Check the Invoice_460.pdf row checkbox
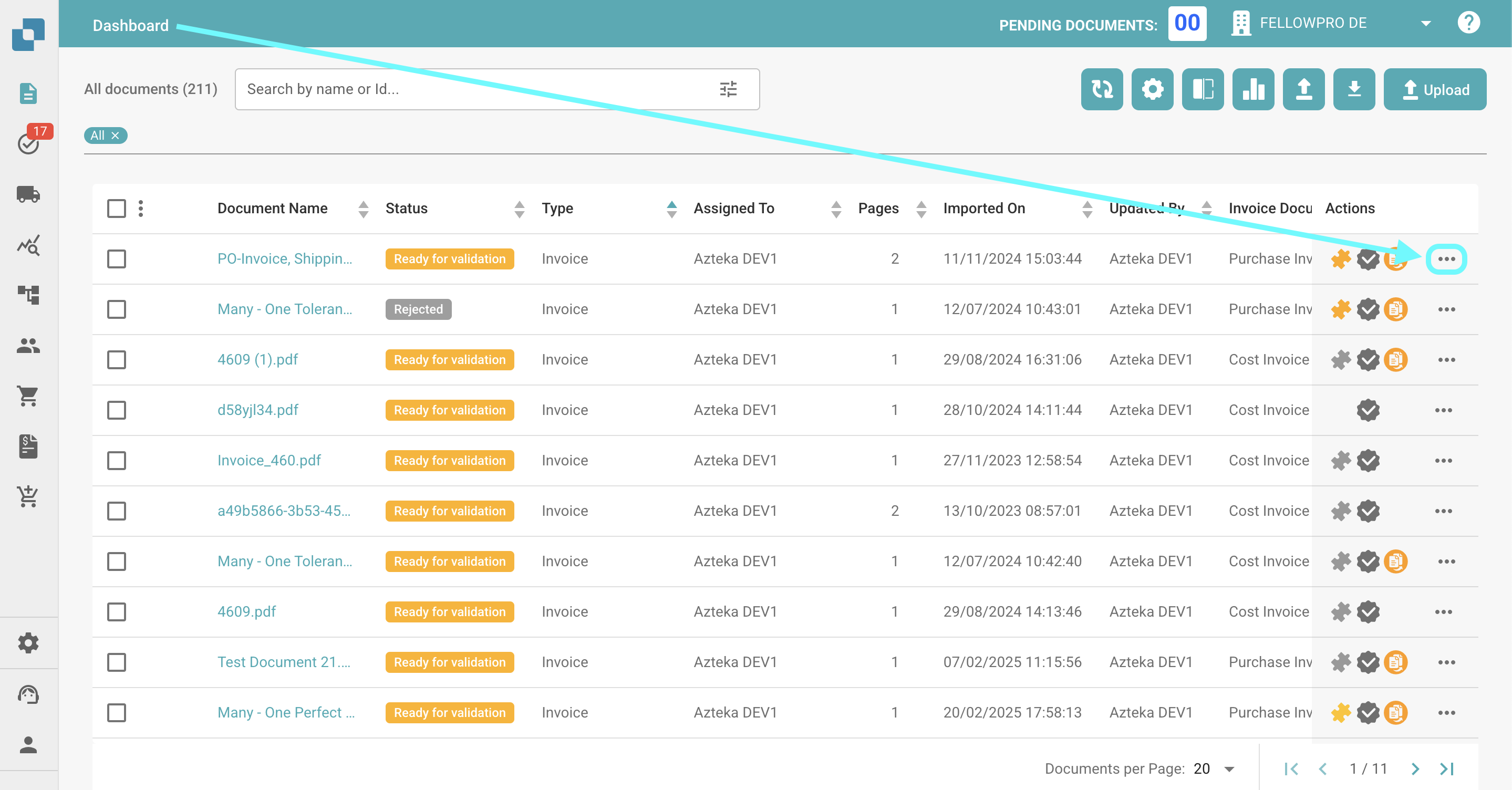The height and width of the screenshot is (790, 1512). pyautogui.click(x=117, y=461)
